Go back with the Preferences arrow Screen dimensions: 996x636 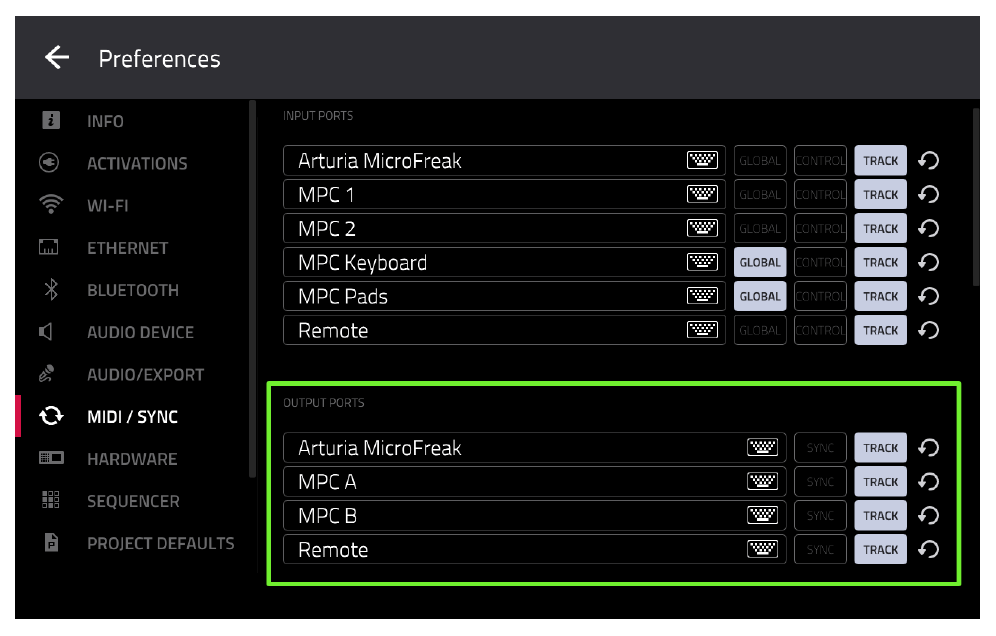[57, 58]
